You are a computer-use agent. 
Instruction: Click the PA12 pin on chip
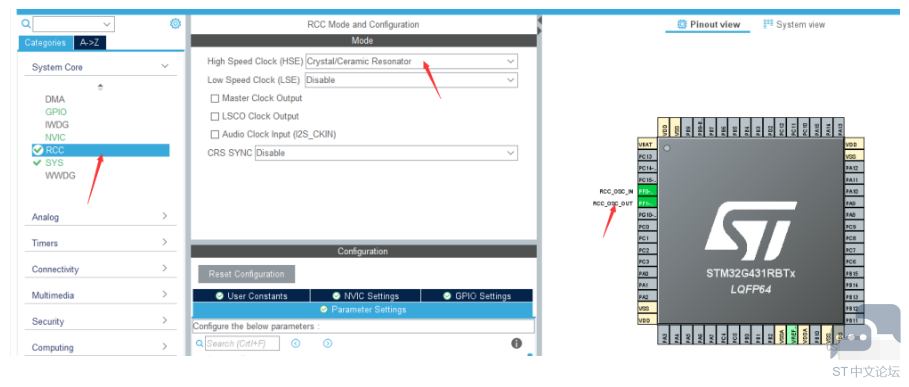point(855,168)
